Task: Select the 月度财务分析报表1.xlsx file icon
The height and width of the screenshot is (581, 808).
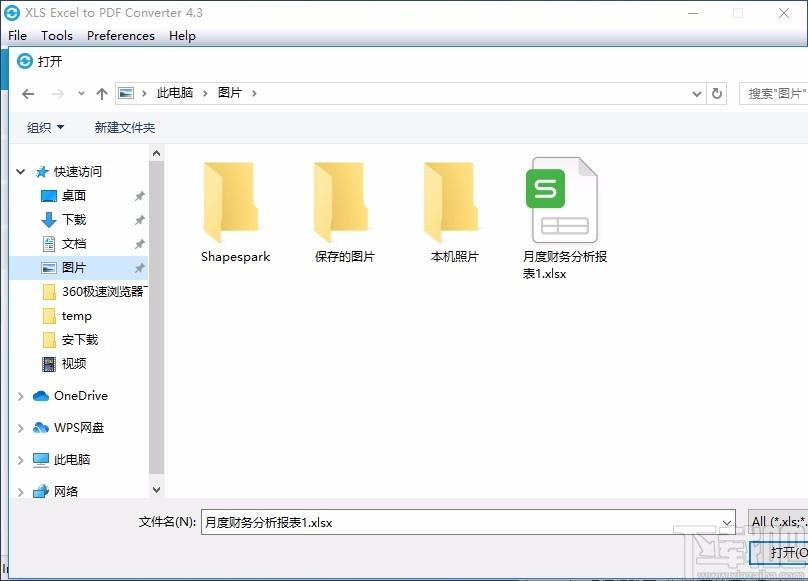Action: pyautogui.click(x=562, y=200)
